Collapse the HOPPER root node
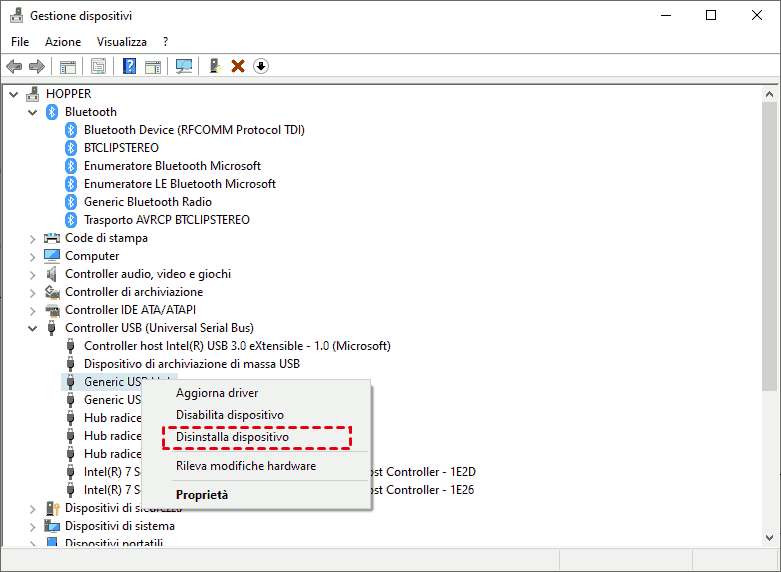Viewport: 781px width, 572px height. point(13,94)
